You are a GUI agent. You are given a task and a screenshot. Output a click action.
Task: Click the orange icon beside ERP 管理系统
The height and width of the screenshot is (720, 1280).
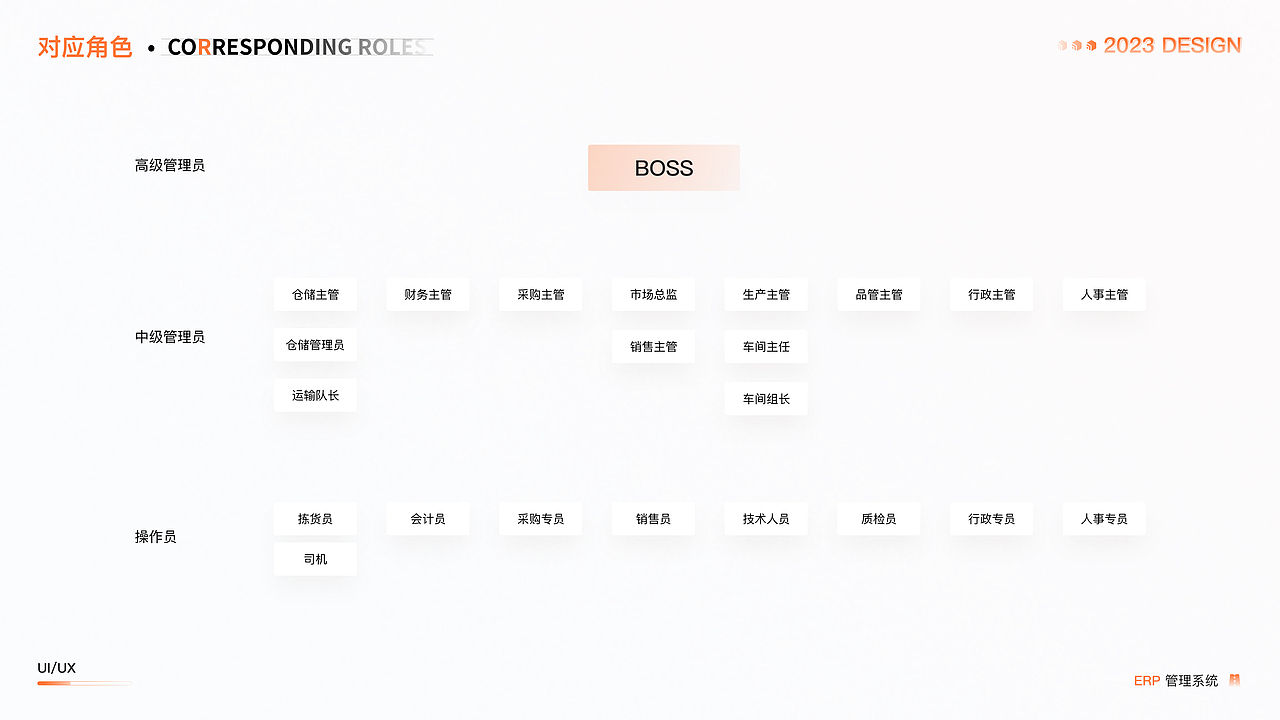point(1235,680)
